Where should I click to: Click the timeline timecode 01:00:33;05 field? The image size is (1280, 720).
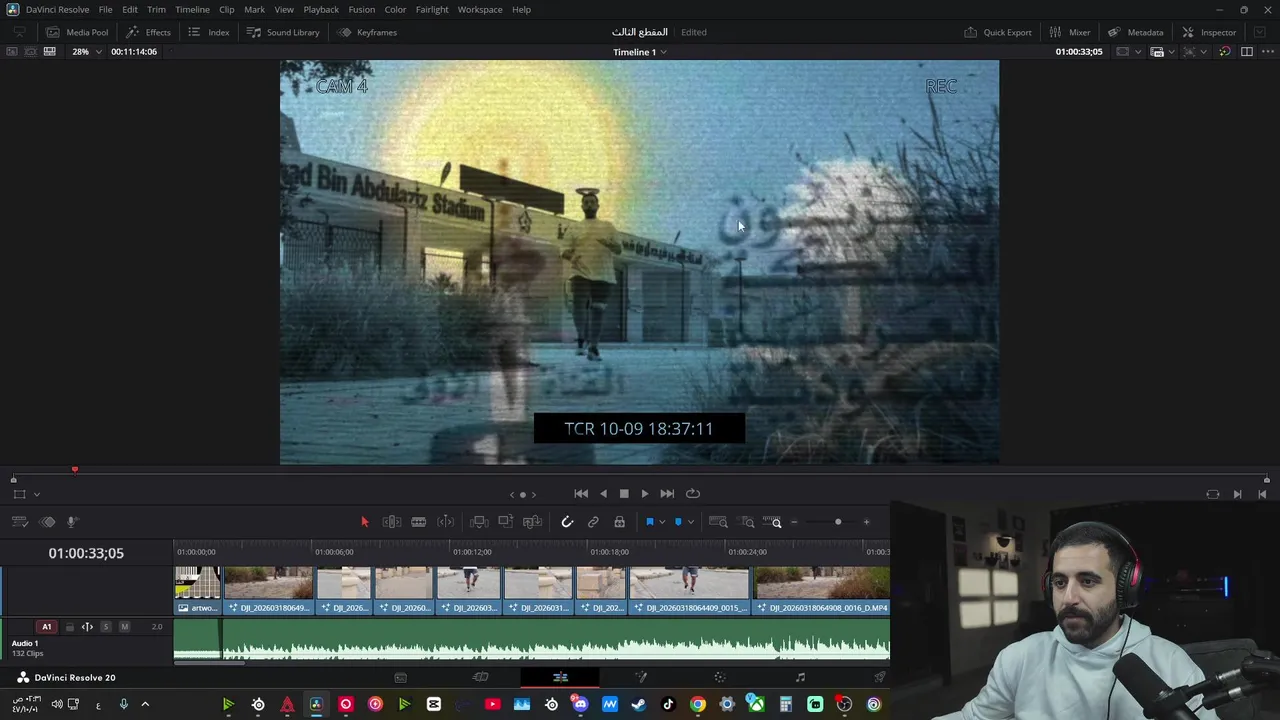point(86,553)
